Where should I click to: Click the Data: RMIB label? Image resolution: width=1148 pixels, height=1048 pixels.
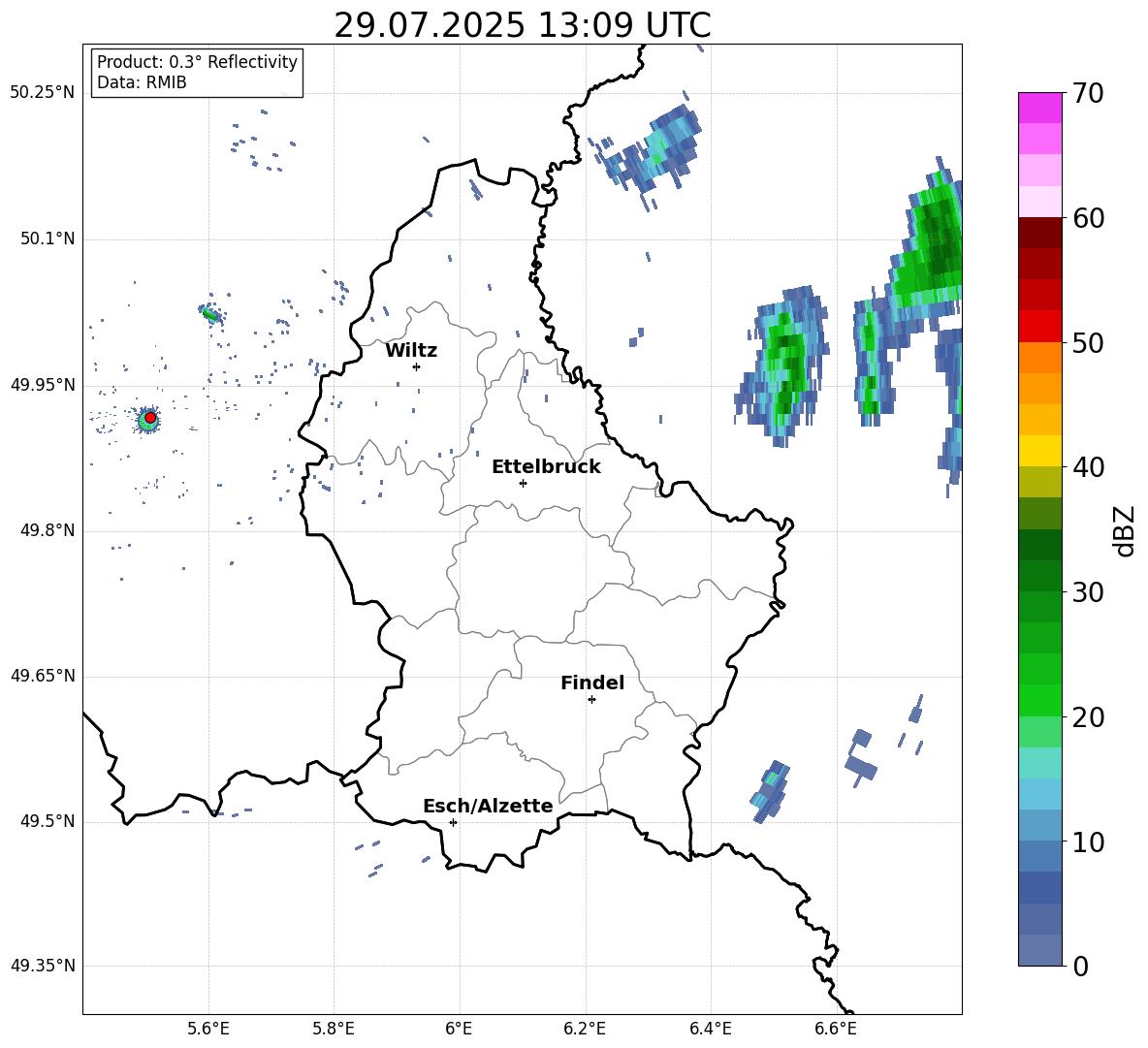[x=142, y=82]
